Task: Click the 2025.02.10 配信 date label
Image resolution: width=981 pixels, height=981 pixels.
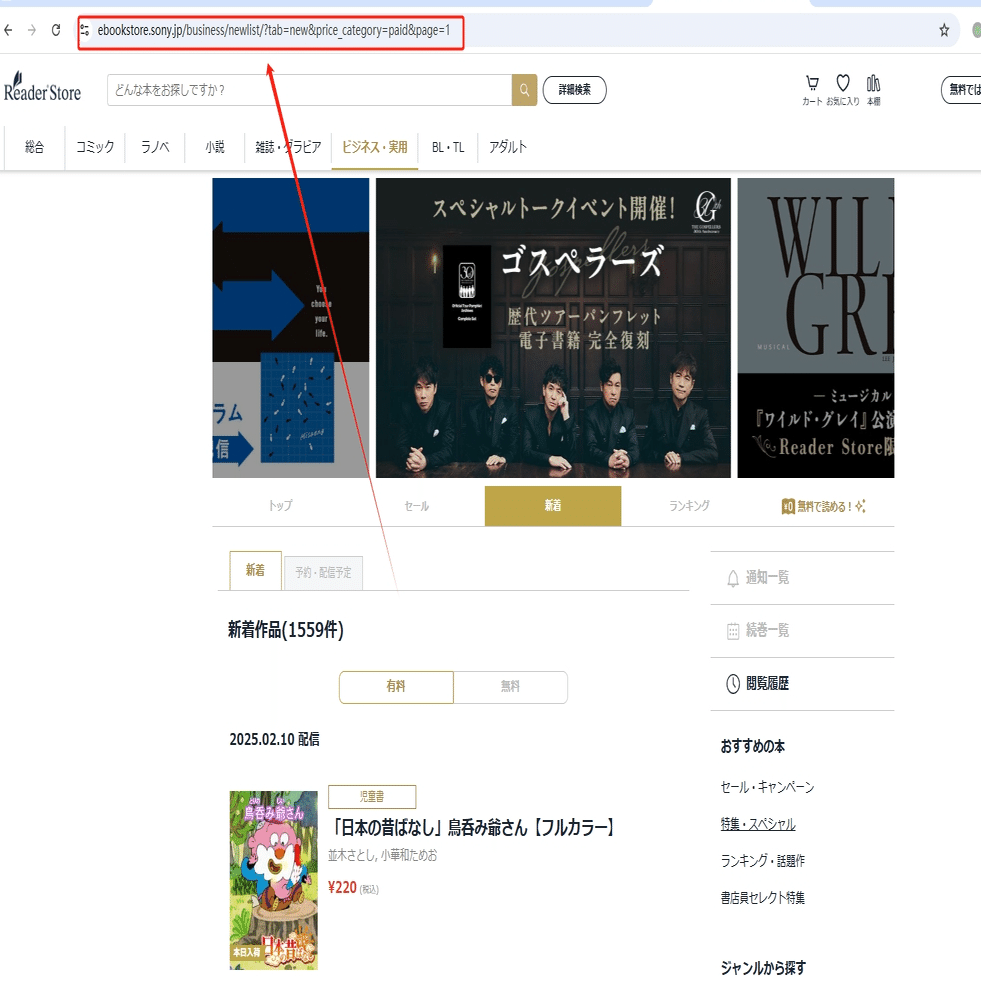Action: [x=275, y=740]
